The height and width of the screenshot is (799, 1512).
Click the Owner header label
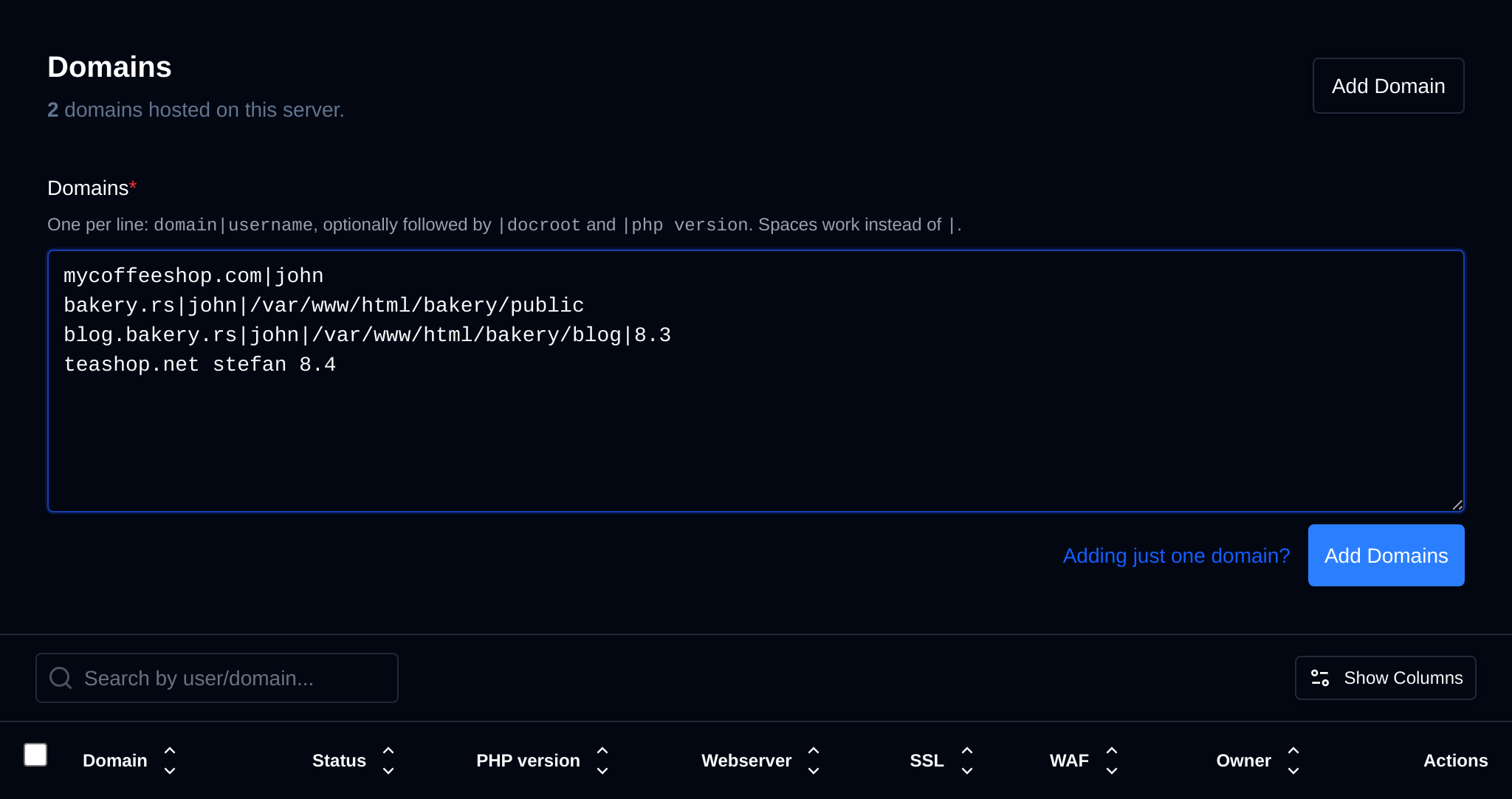(1243, 761)
